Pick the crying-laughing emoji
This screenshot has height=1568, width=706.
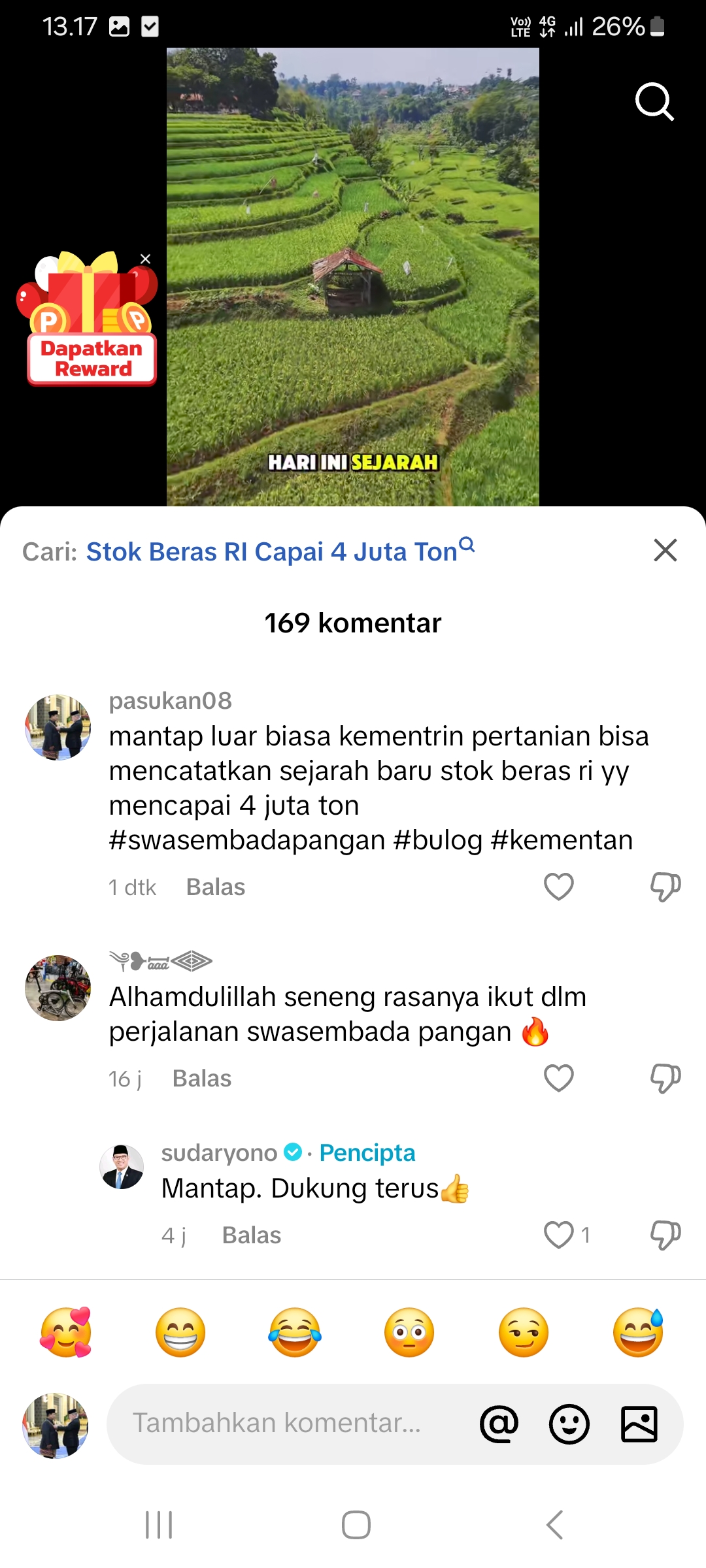click(295, 1332)
